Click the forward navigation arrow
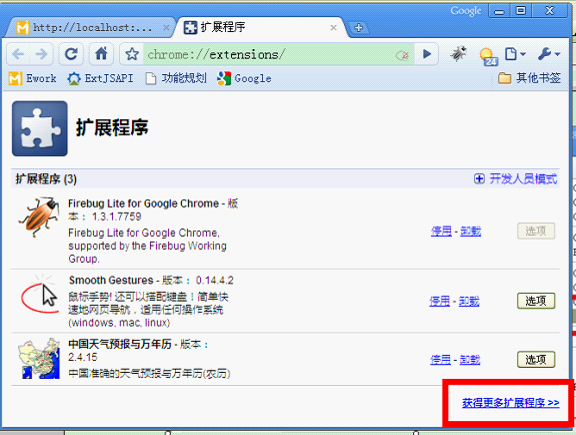The image size is (576, 435). pyautogui.click(x=42, y=54)
